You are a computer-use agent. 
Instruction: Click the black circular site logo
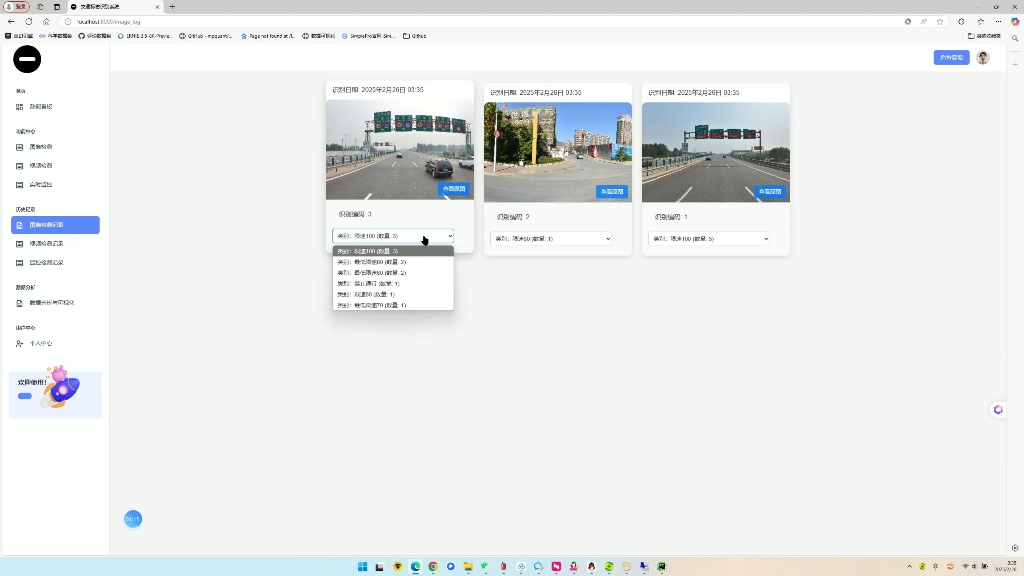[27, 59]
